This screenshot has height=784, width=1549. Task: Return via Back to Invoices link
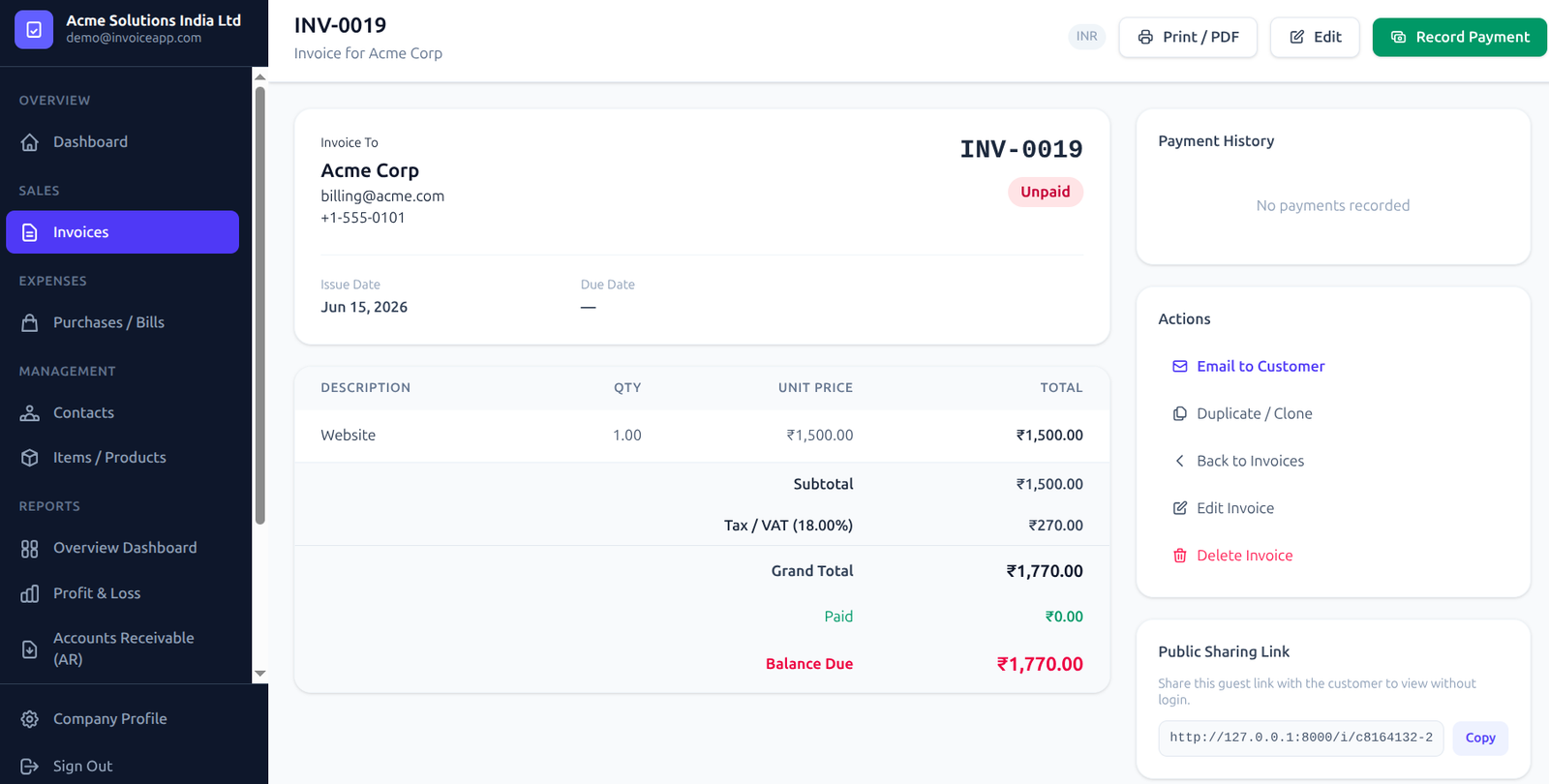[x=1333, y=461]
